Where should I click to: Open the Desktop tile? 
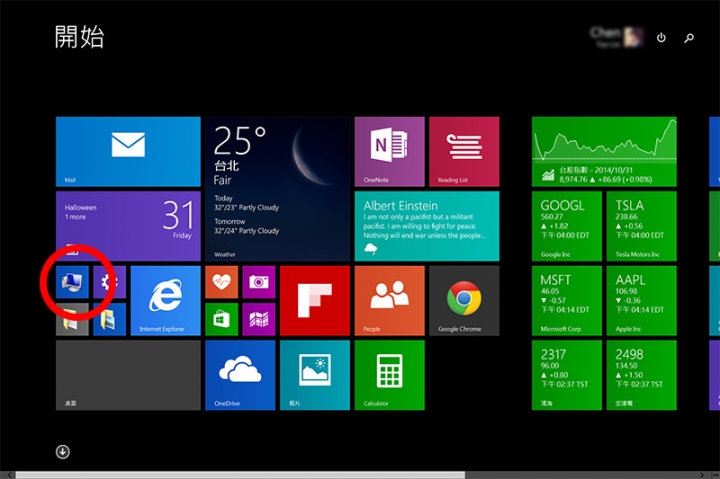point(128,375)
